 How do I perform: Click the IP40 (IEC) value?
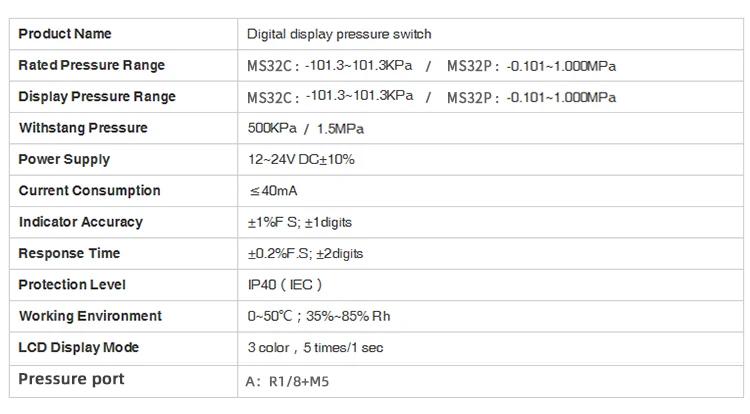[x=285, y=285]
